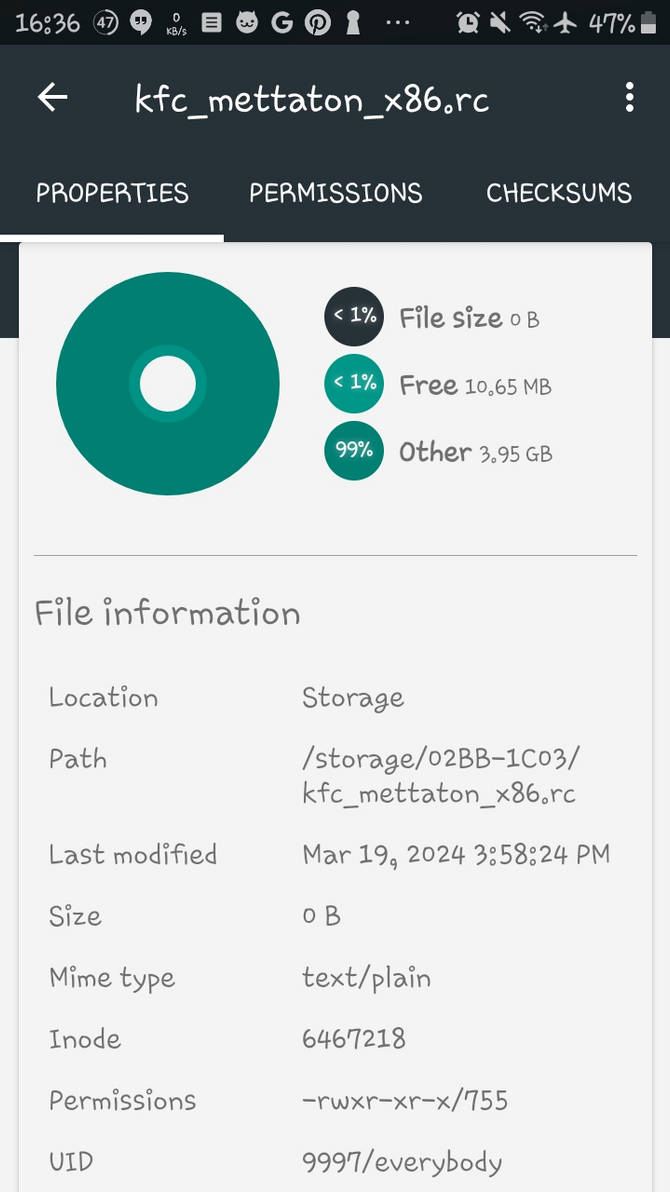Switch to the Permissions tab
670x1192 pixels.
click(x=335, y=193)
